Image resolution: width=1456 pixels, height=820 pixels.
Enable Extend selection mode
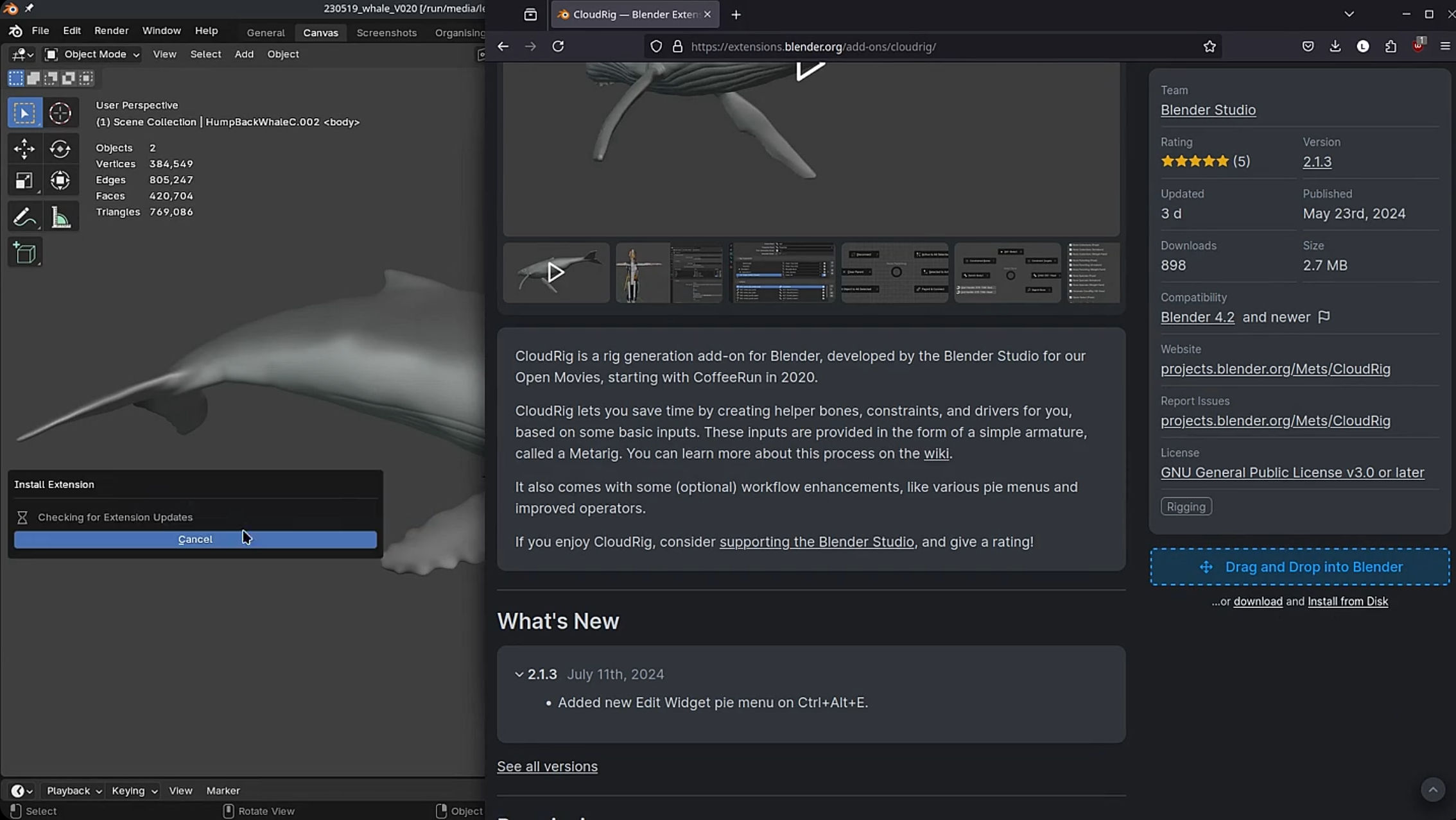tap(33, 78)
